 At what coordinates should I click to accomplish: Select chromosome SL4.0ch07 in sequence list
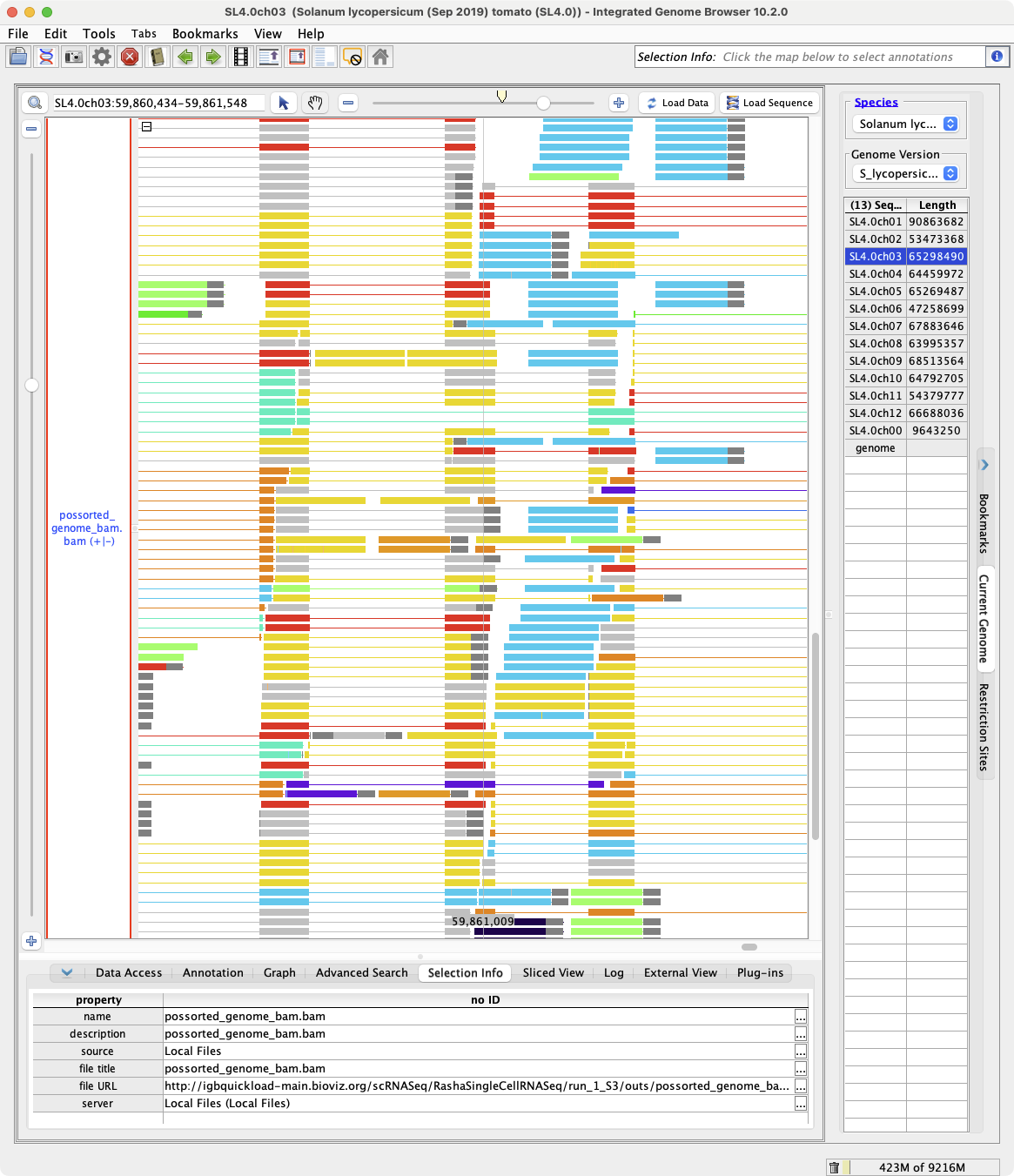tap(876, 326)
